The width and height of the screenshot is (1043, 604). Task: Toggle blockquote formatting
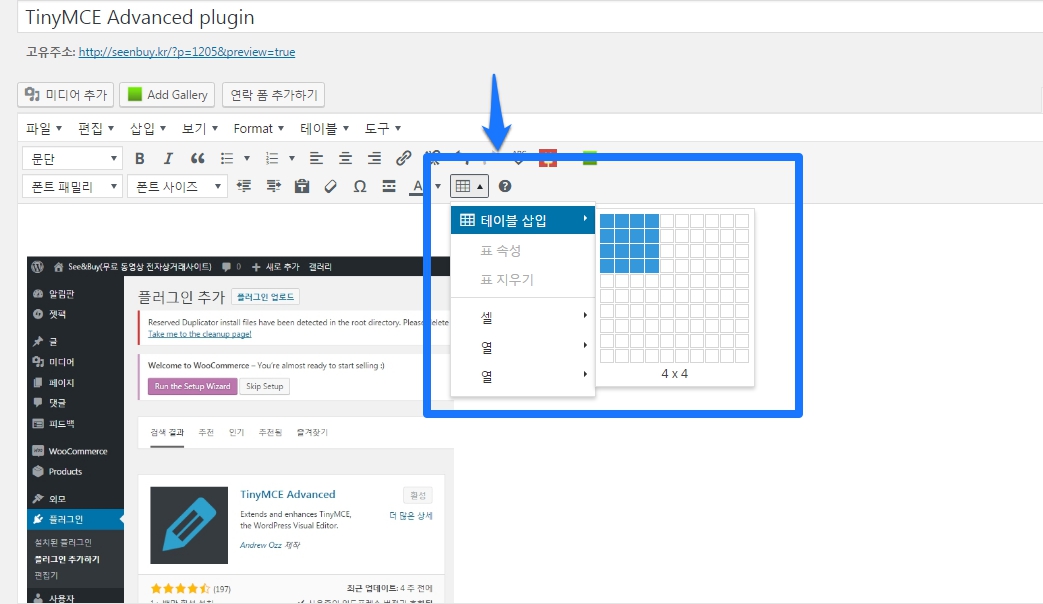click(200, 158)
